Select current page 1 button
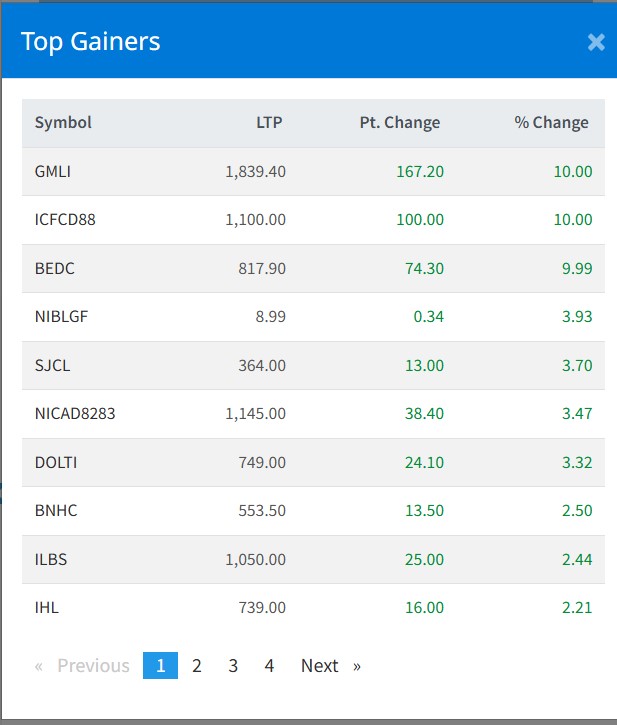This screenshot has height=725, width=617. (160, 666)
